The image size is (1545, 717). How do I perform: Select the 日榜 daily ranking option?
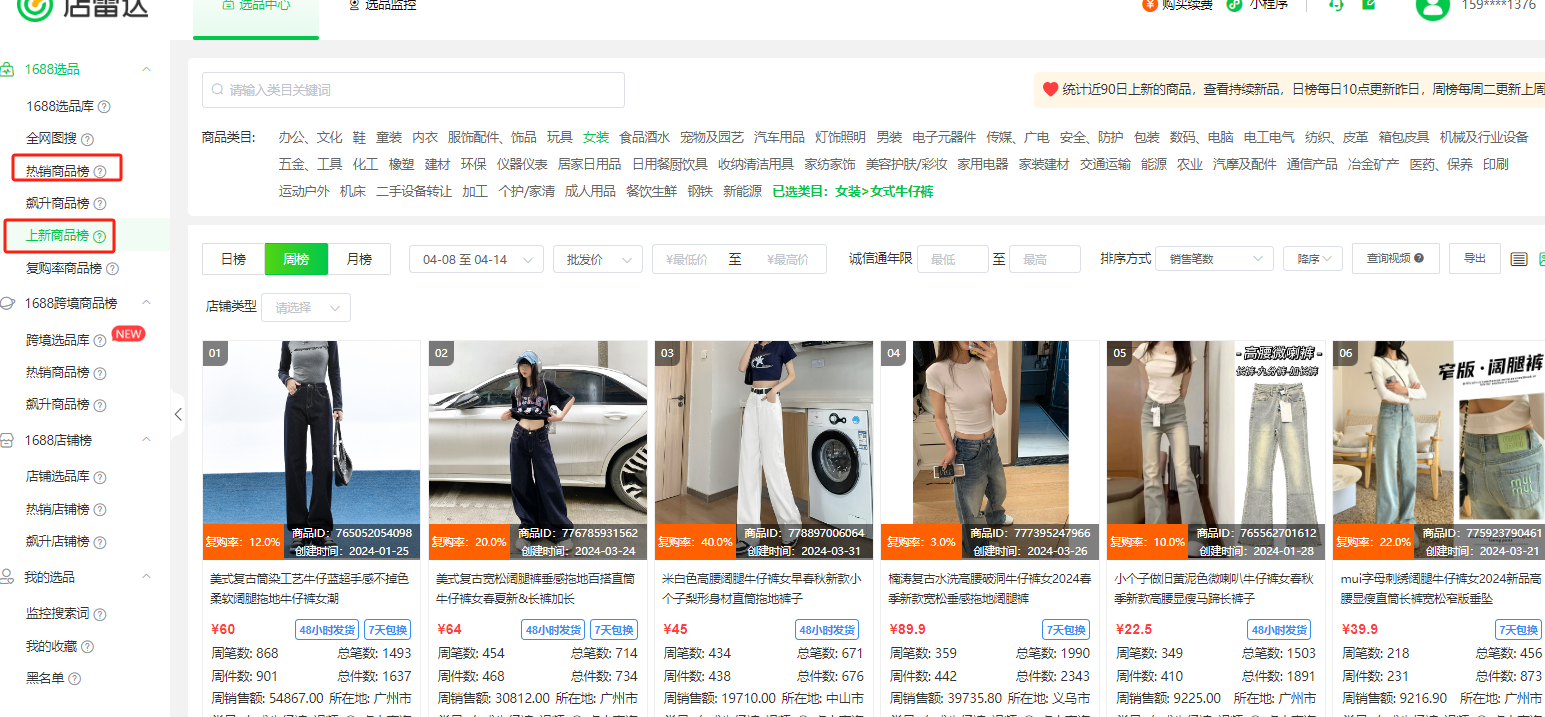[233, 259]
